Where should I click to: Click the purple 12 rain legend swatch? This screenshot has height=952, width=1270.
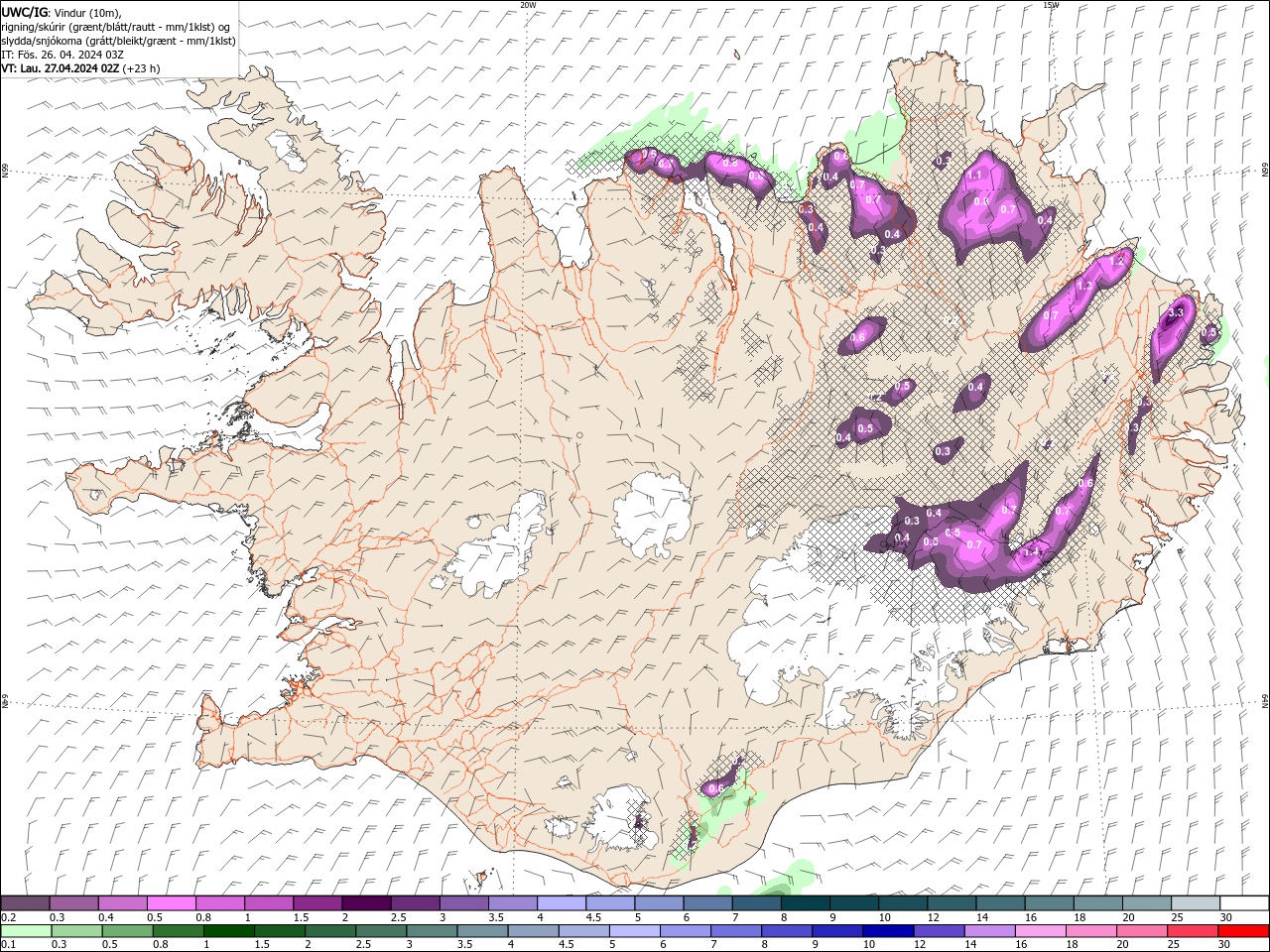tap(939, 931)
